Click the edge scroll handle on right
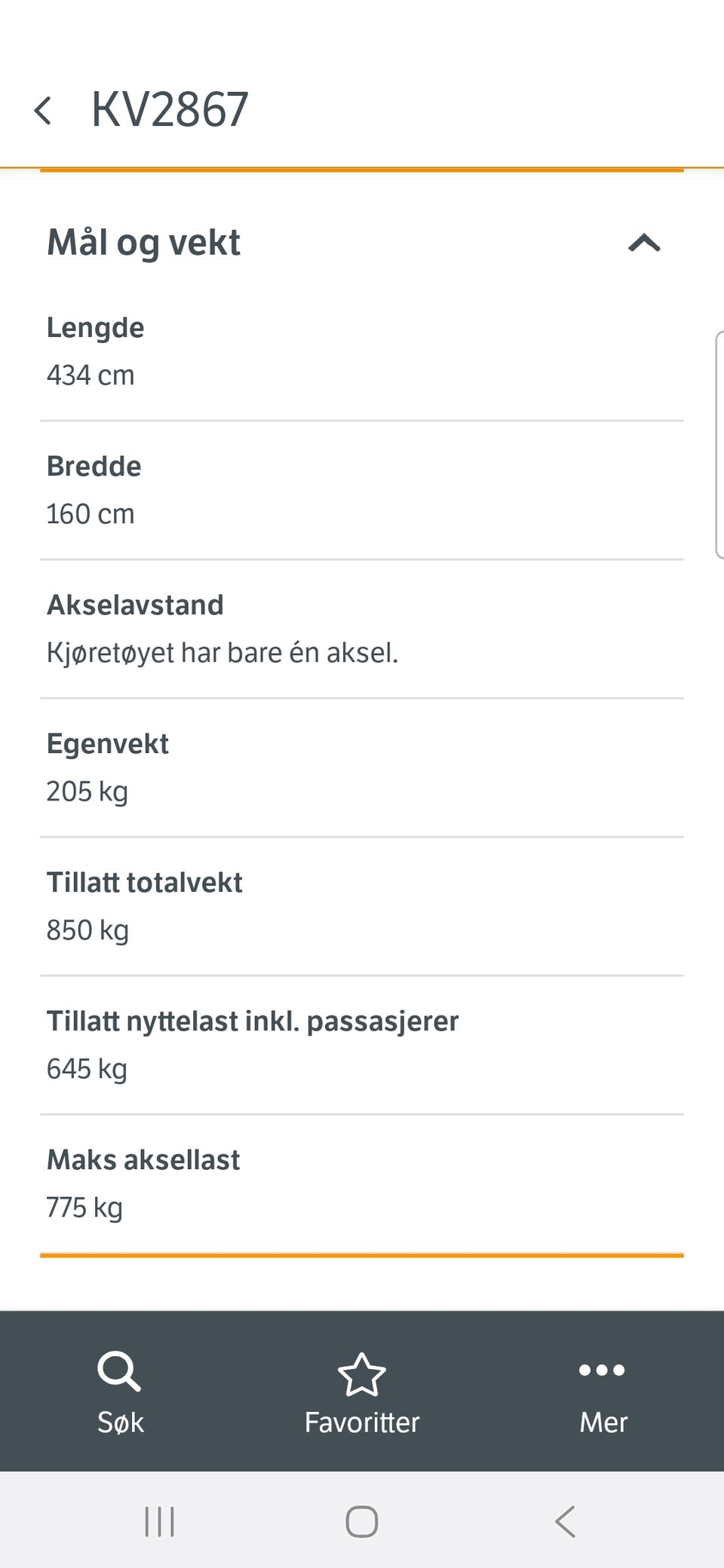 (719, 445)
